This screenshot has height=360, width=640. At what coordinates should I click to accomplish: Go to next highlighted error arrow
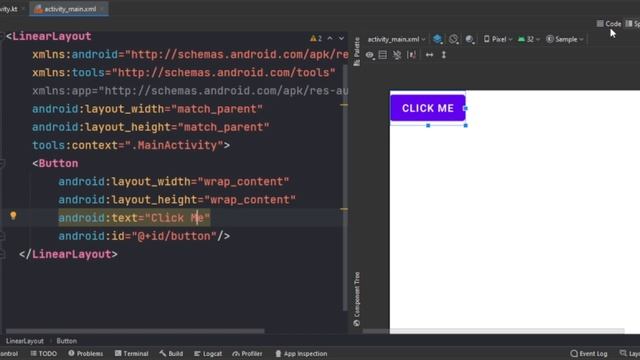(x=341, y=38)
